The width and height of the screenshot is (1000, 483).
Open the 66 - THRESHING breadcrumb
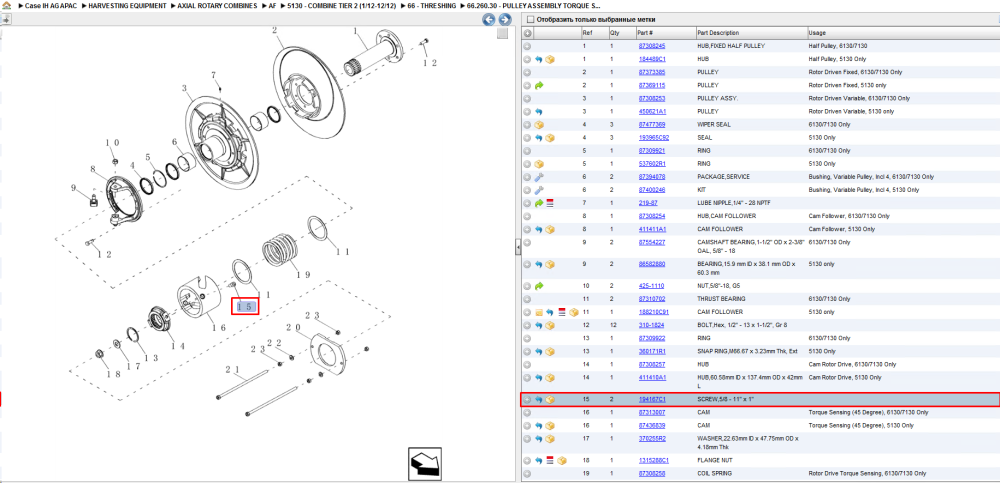[x=432, y=5]
